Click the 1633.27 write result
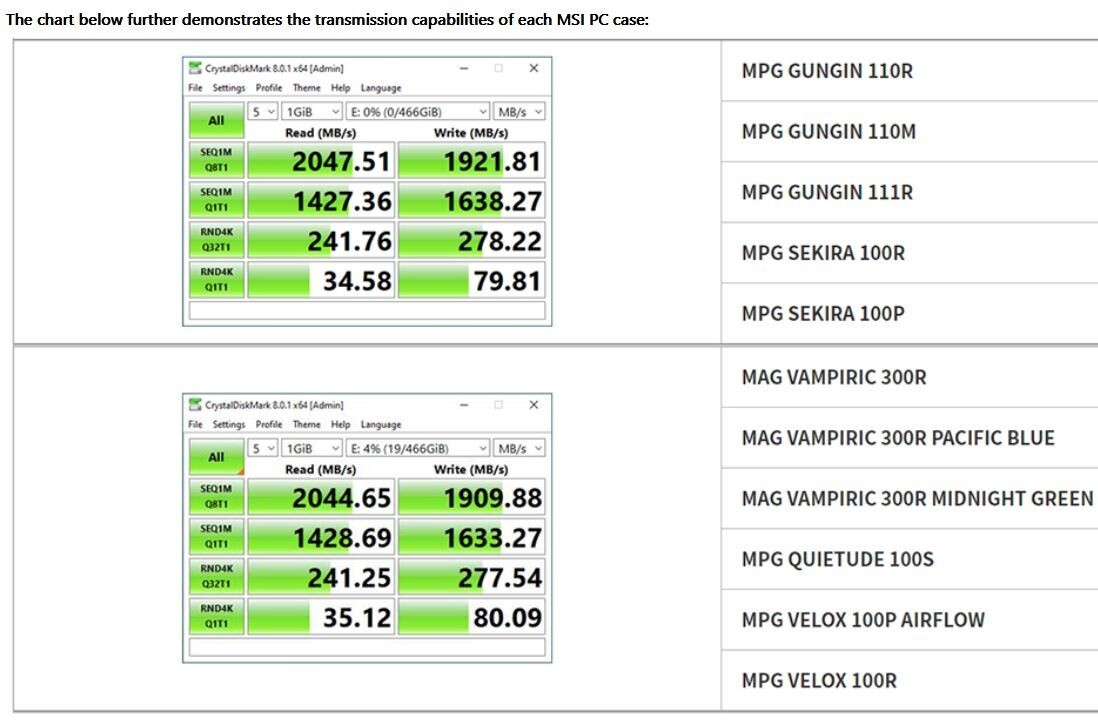Screen dimensions: 1098x722 click(x=471, y=538)
